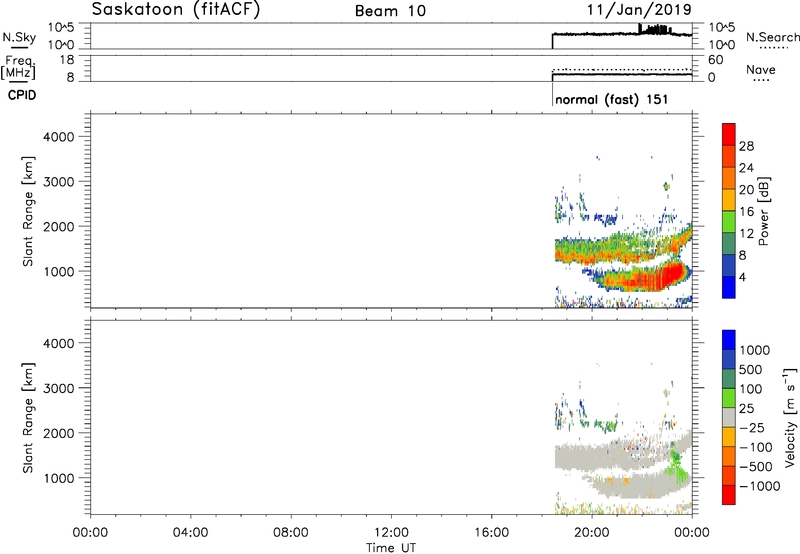Click the Slant Range label of velocity panel
This screenshot has height=554, width=800.
tap(28, 417)
